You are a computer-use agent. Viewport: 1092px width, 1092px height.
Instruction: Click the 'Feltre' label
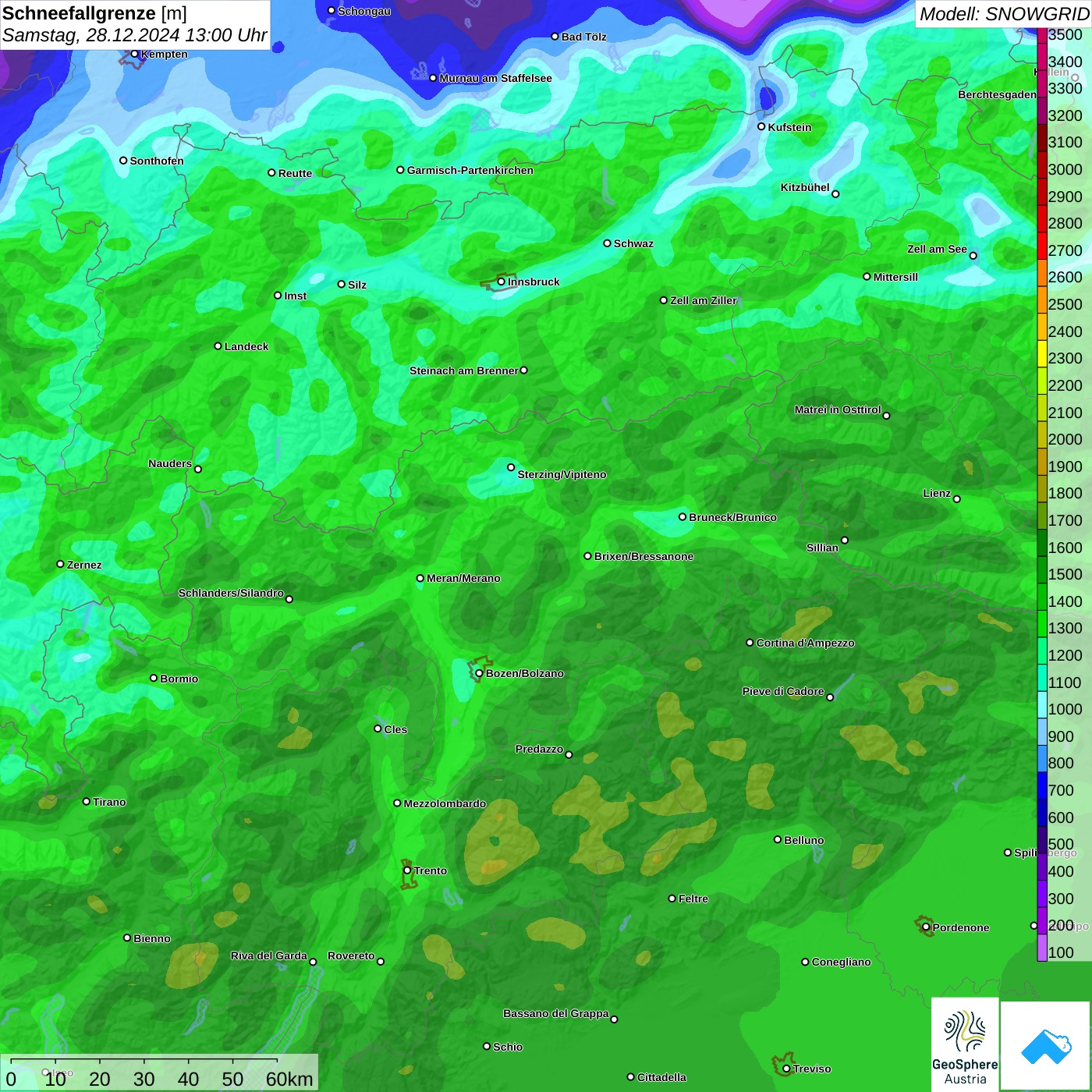tap(693, 899)
